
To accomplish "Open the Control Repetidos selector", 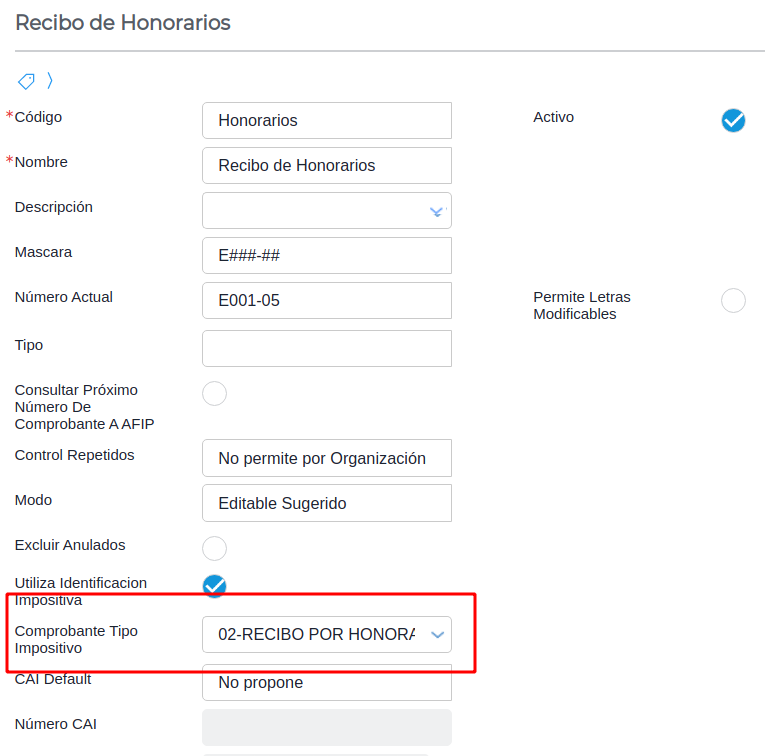I will [326, 458].
